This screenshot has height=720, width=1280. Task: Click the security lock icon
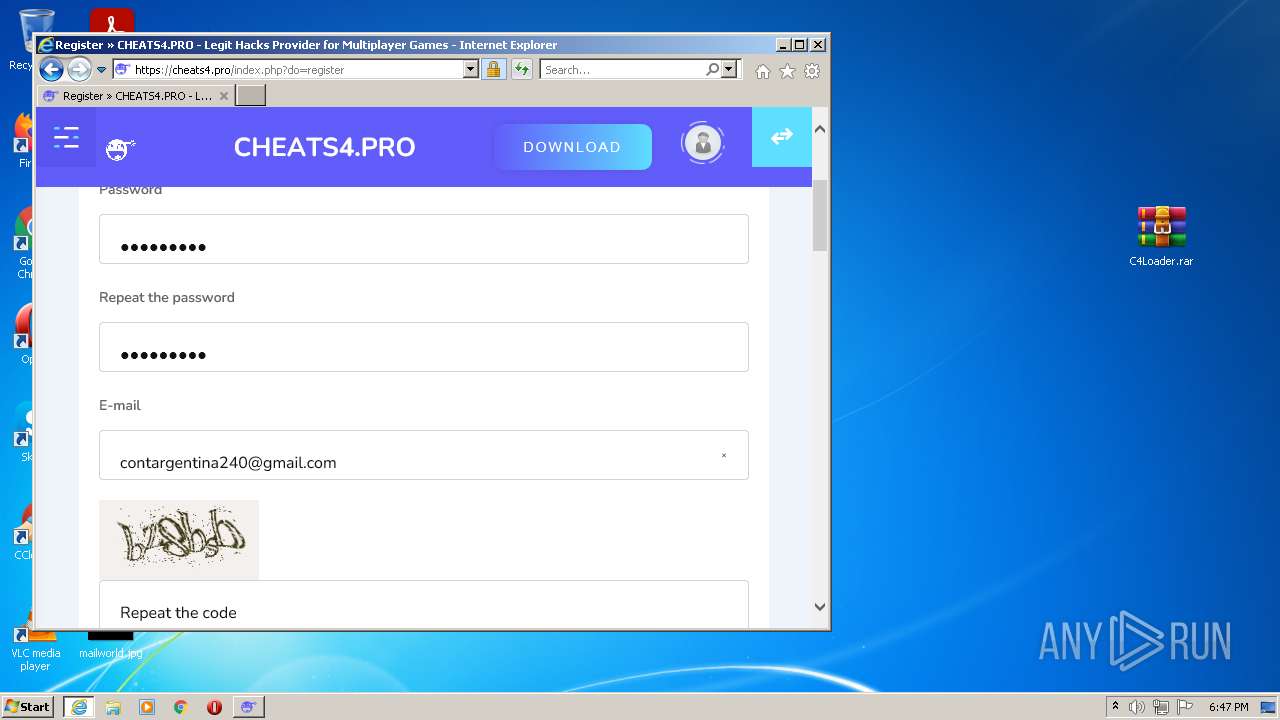click(493, 70)
